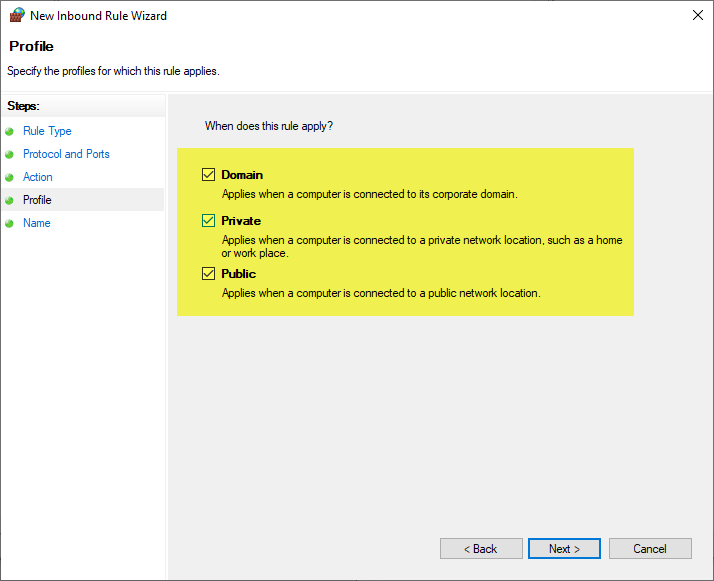Click the green dot next to Name step
The width and height of the screenshot is (714, 581).
[10, 223]
